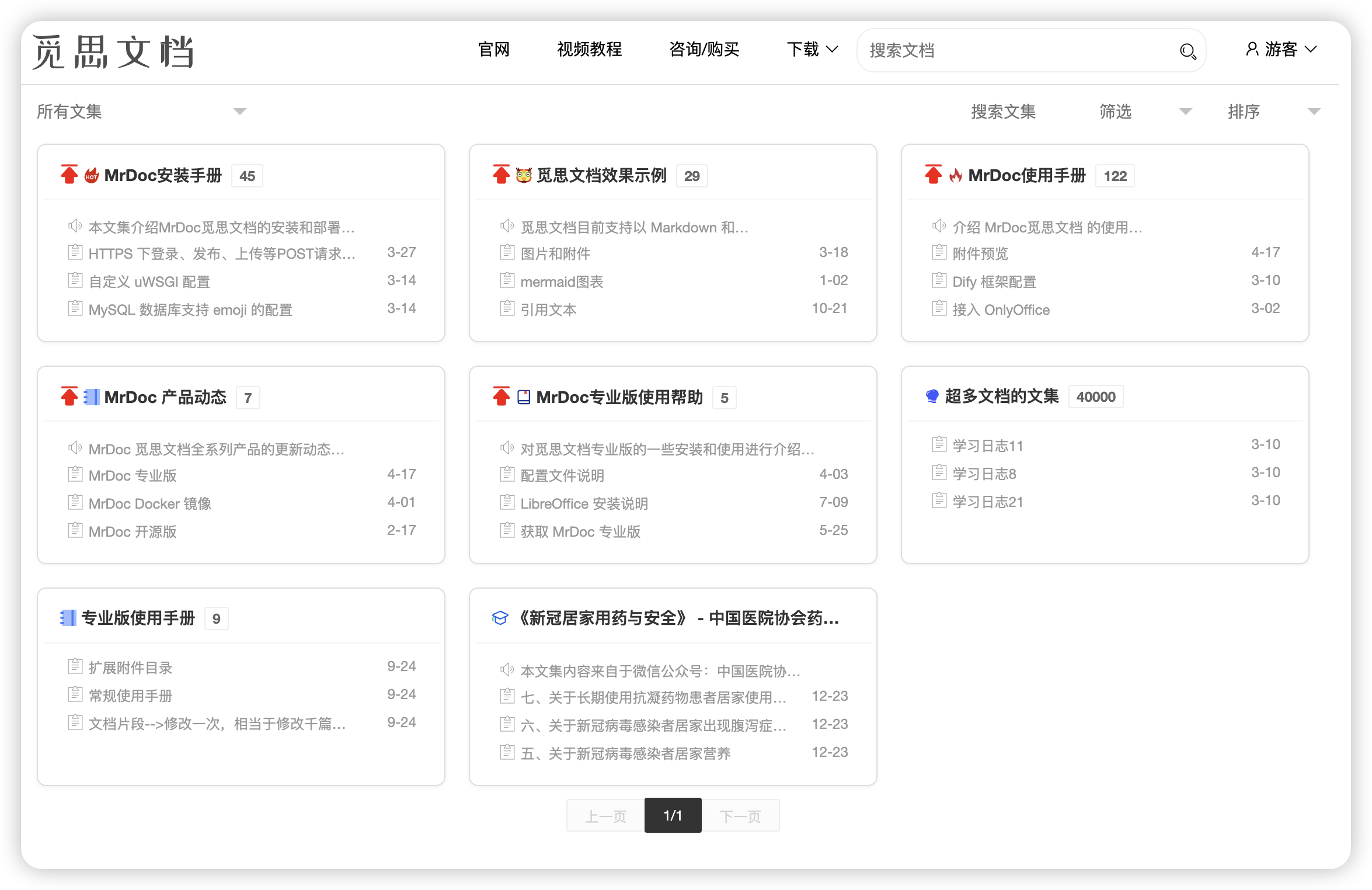Open document Dify 框架配置
Screen dimensions: 1372x890
pos(994,281)
